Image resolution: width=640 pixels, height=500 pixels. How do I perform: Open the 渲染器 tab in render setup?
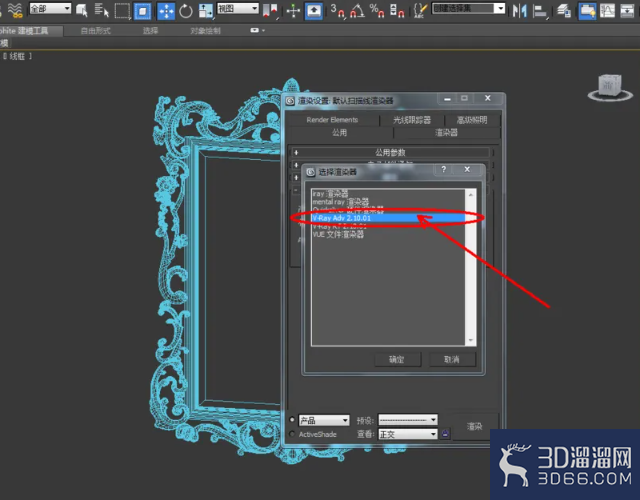[x=447, y=133]
